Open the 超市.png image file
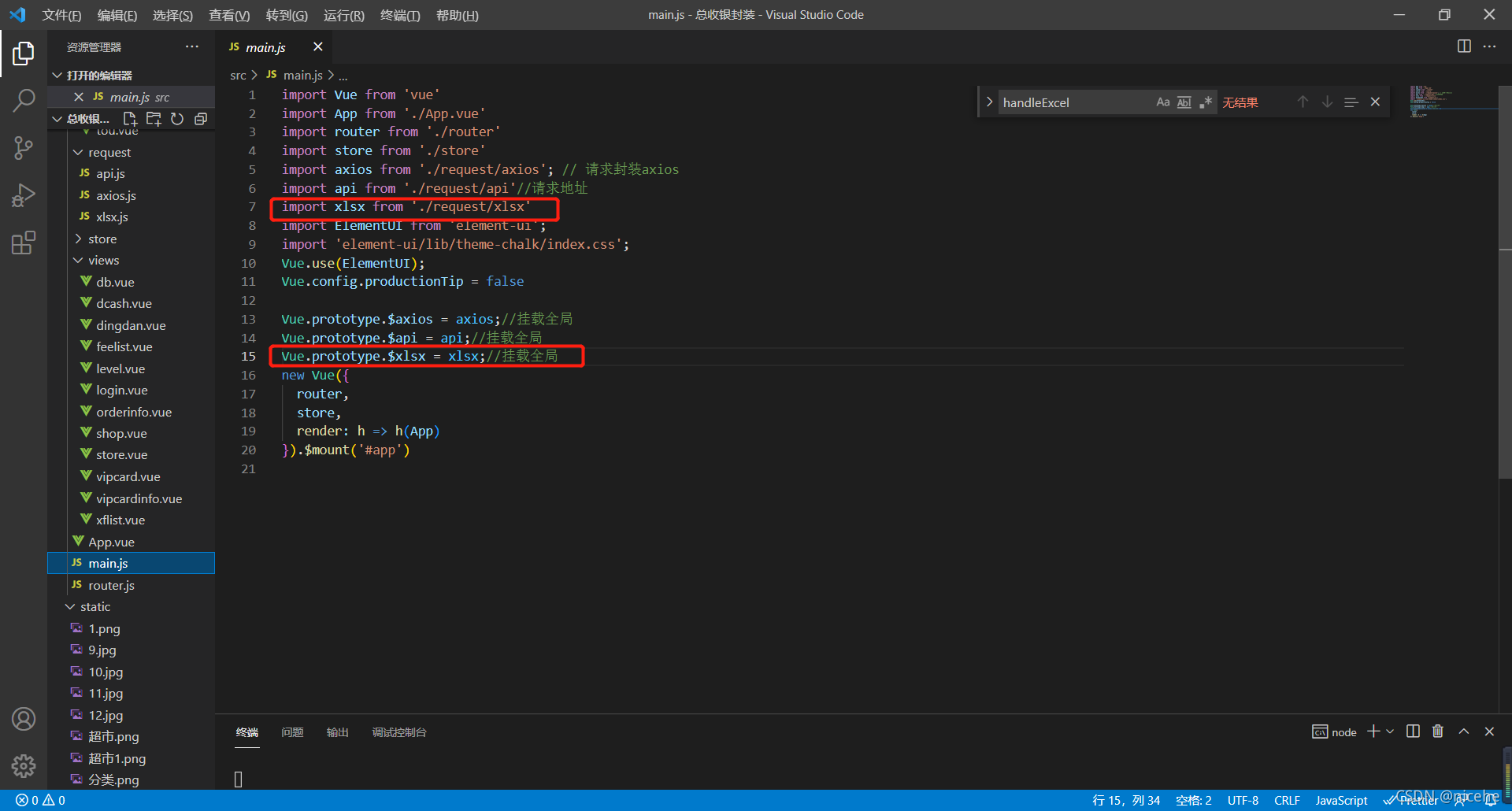The image size is (1512, 811). point(113,736)
